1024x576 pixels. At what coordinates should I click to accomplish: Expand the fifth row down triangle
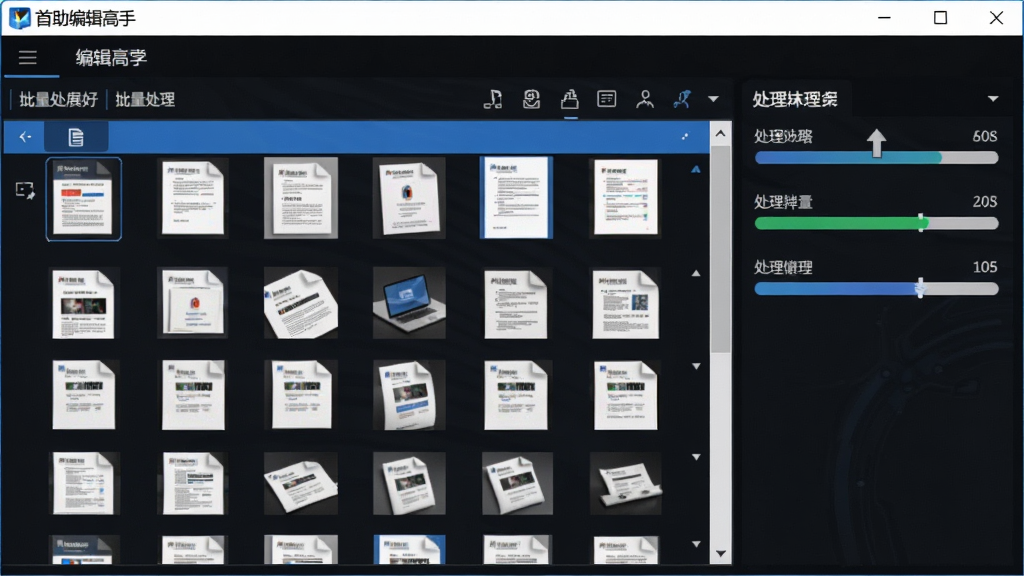696,544
